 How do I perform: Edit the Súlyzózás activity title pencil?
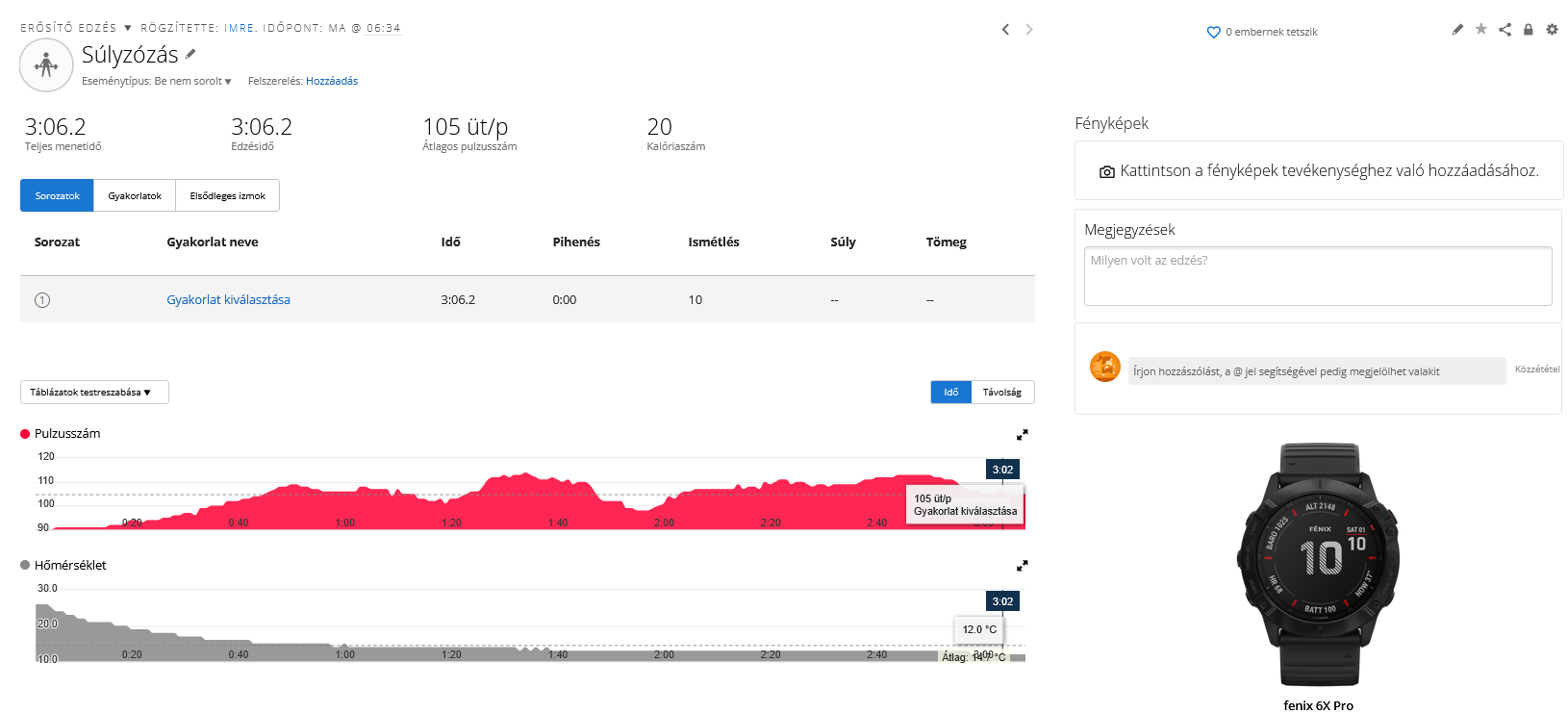coord(190,54)
